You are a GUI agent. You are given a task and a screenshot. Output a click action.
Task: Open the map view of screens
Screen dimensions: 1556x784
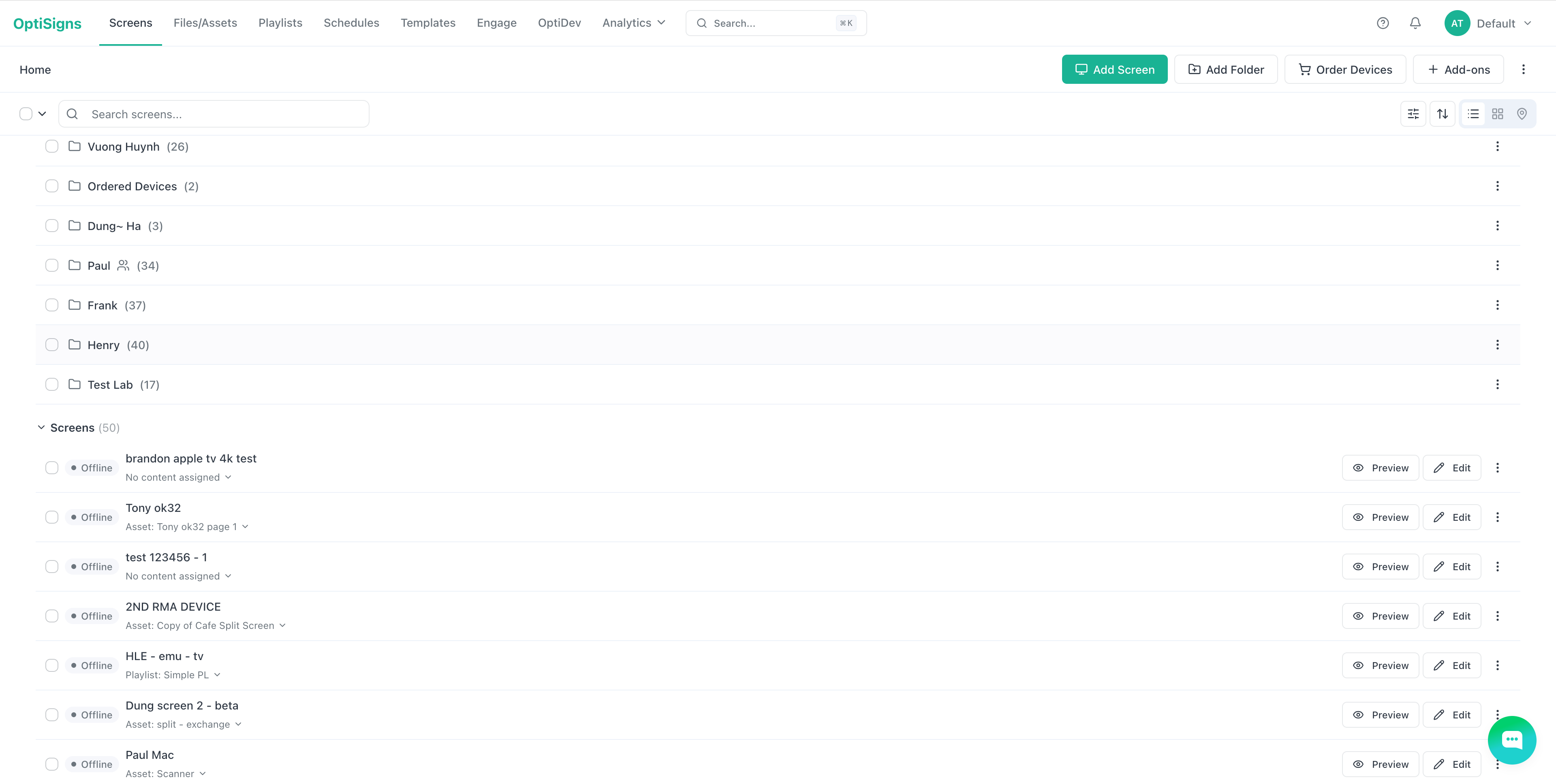1522,113
